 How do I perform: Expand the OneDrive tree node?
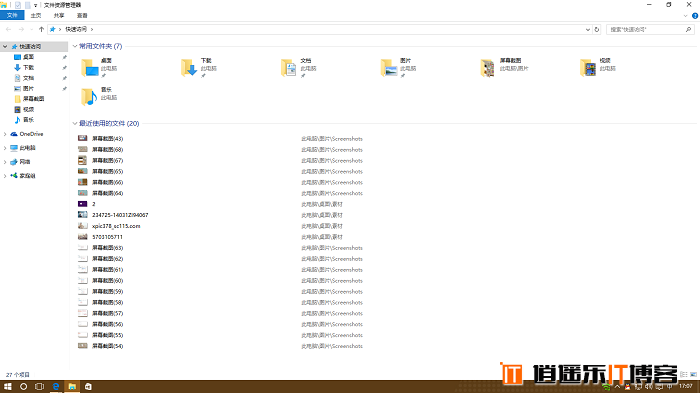pyautogui.click(x=5, y=134)
